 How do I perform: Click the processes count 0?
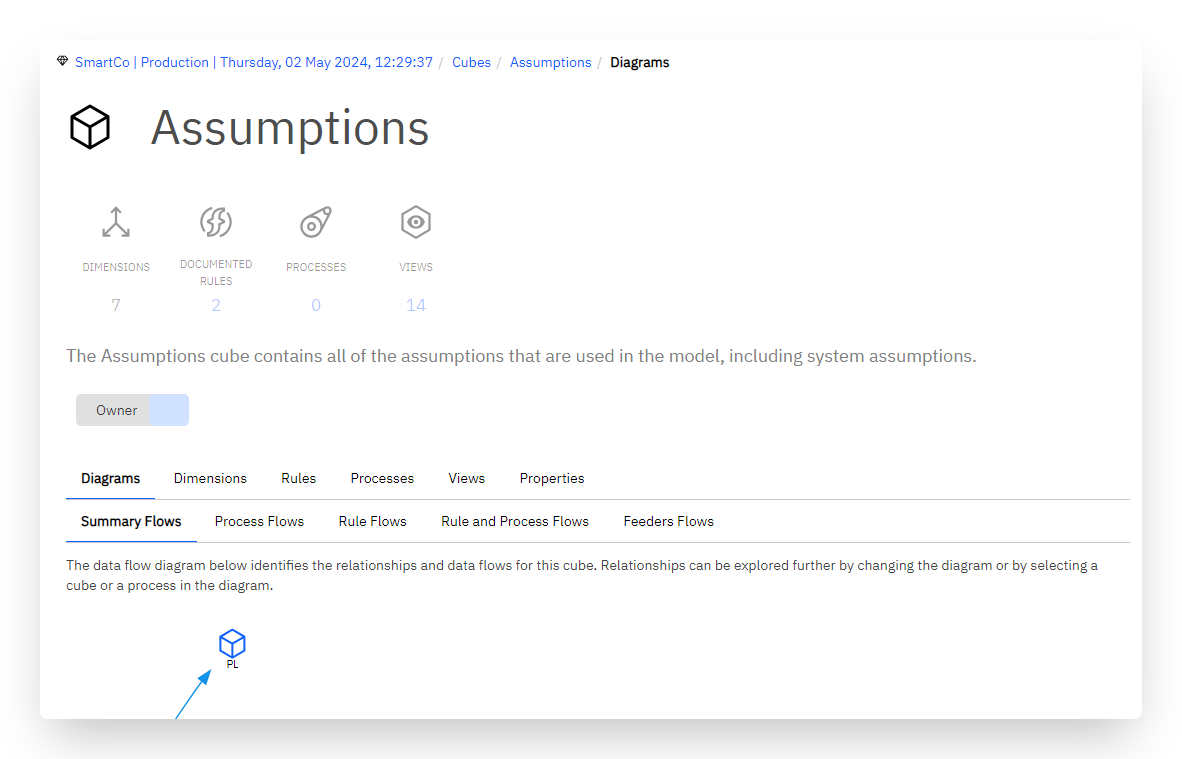point(316,305)
